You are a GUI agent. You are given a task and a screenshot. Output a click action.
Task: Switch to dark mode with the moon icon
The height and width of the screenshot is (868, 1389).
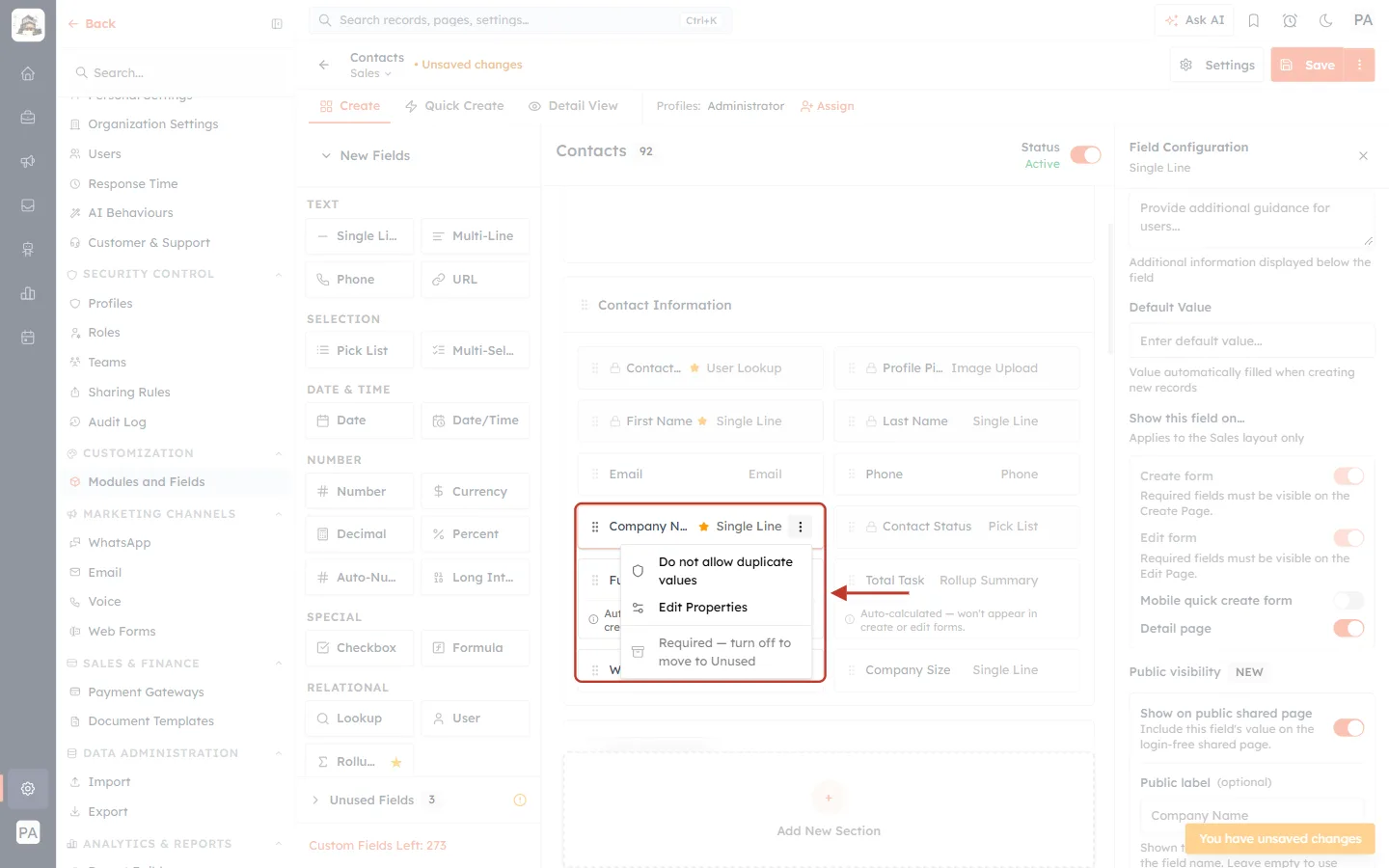coord(1326,20)
